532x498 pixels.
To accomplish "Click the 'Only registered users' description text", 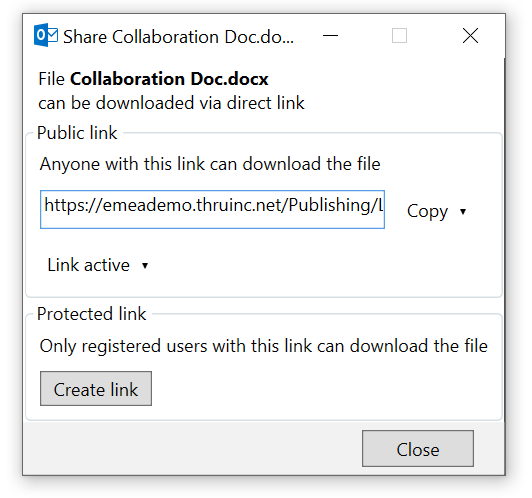I will [x=264, y=346].
